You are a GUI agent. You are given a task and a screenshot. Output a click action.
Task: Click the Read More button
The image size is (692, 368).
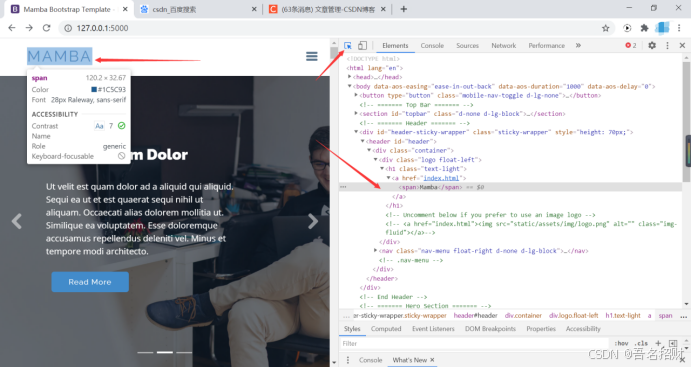(90, 282)
